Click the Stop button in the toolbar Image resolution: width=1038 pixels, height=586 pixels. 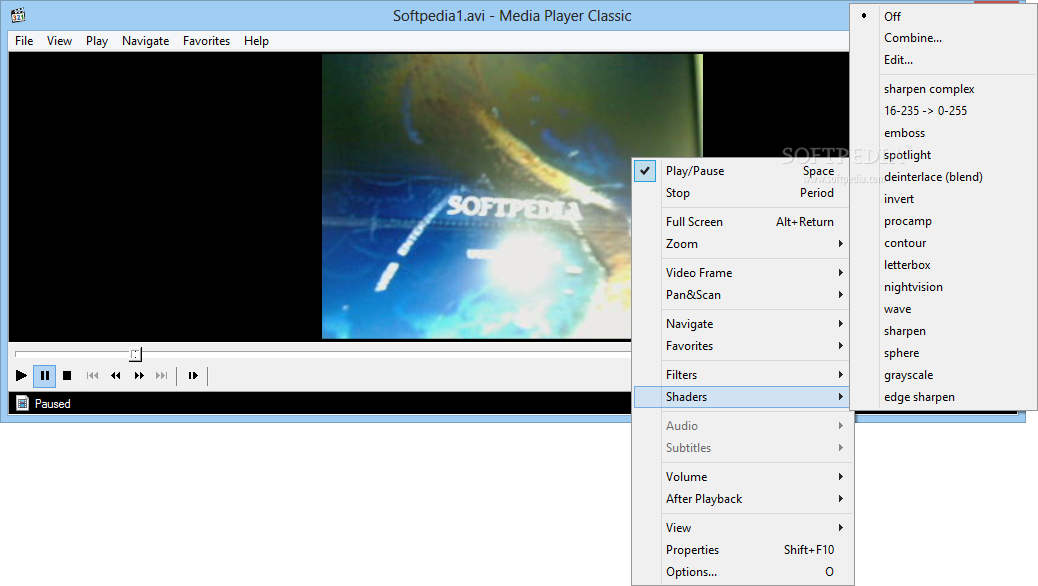[x=67, y=375]
